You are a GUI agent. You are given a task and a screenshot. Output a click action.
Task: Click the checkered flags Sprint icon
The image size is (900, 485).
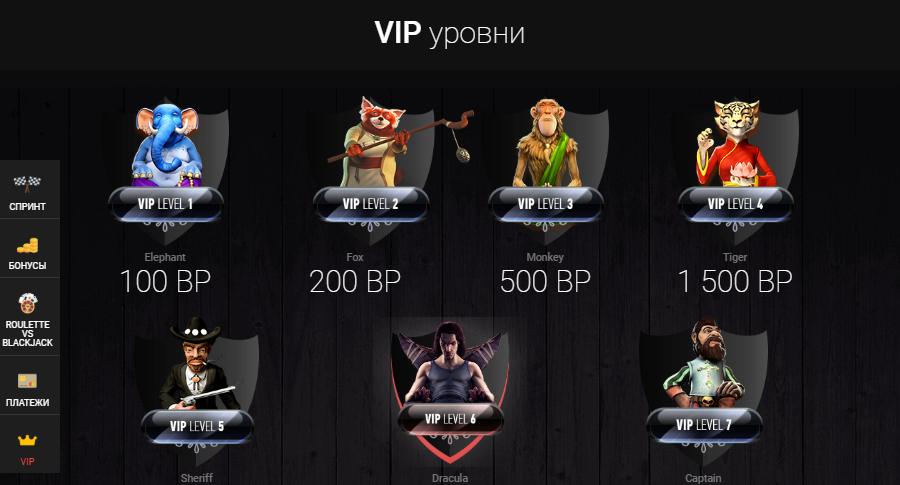pos(27,183)
